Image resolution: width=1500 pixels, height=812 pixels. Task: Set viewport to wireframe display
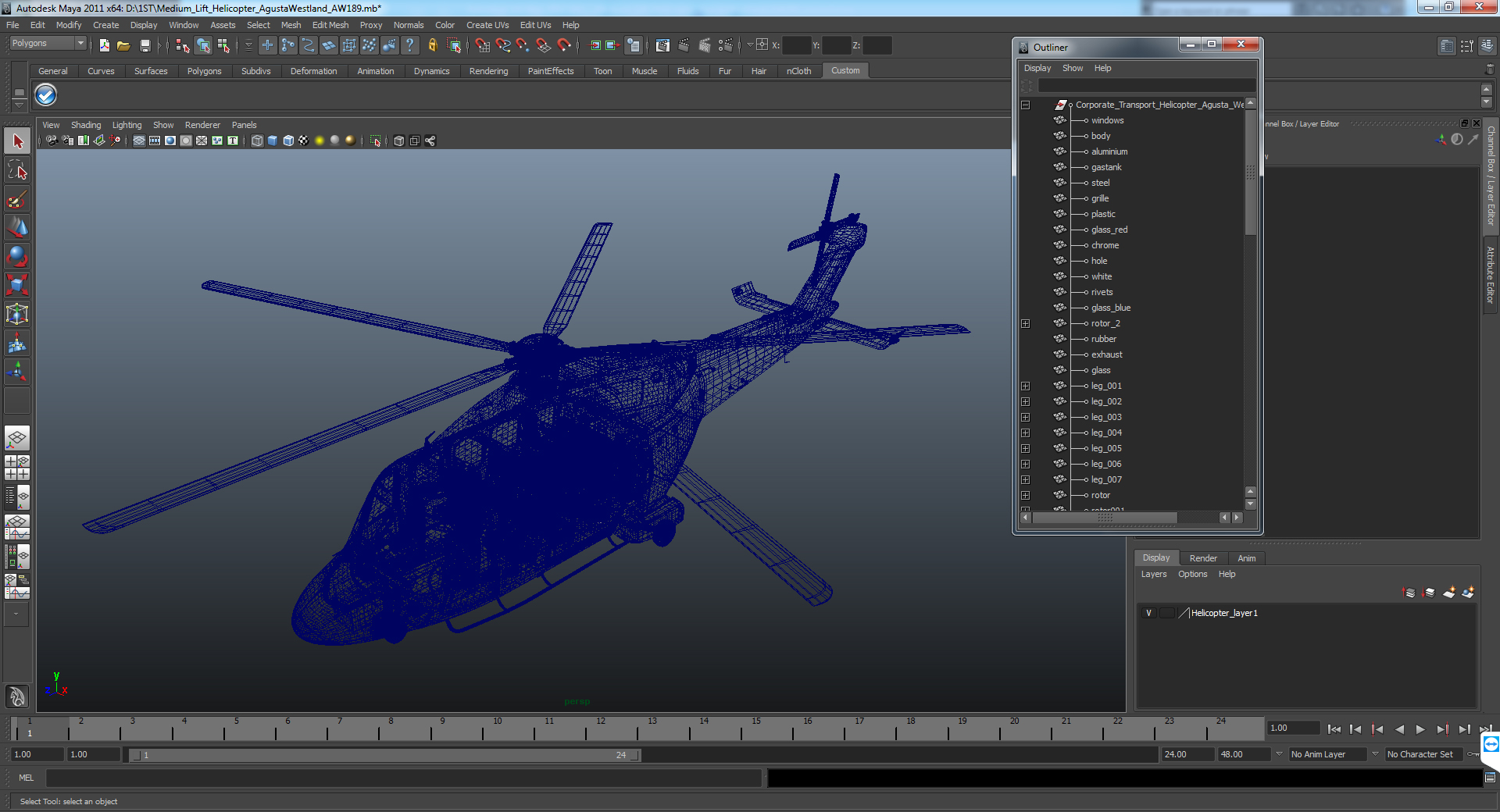(x=257, y=141)
